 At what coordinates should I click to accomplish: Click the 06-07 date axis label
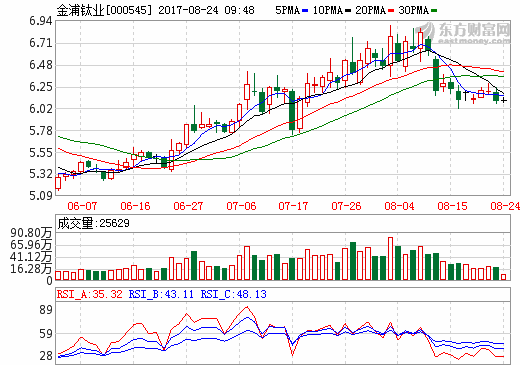tap(82, 206)
